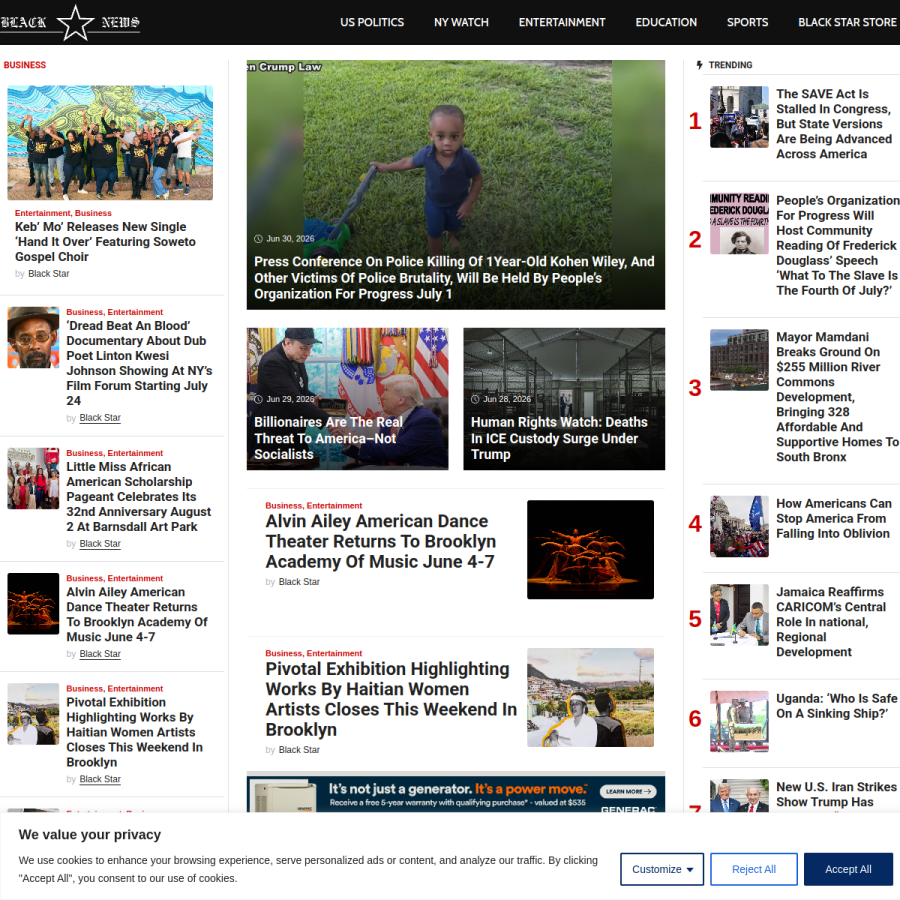The width and height of the screenshot is (900, 900).
Task: Go to the Entertainment section
Action: pos(562,22)
